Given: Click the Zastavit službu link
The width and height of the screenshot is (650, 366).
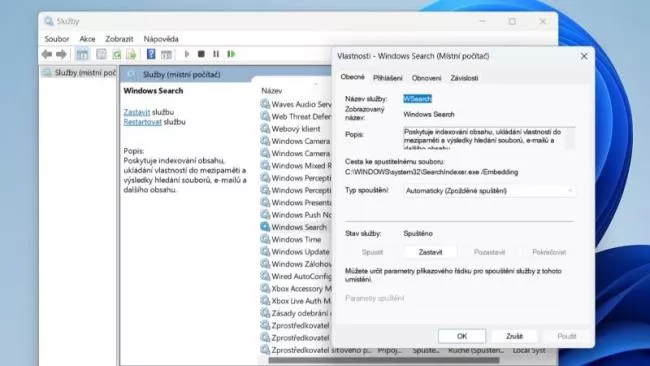Looking at the screenshot, I should [x=137, y=112].
